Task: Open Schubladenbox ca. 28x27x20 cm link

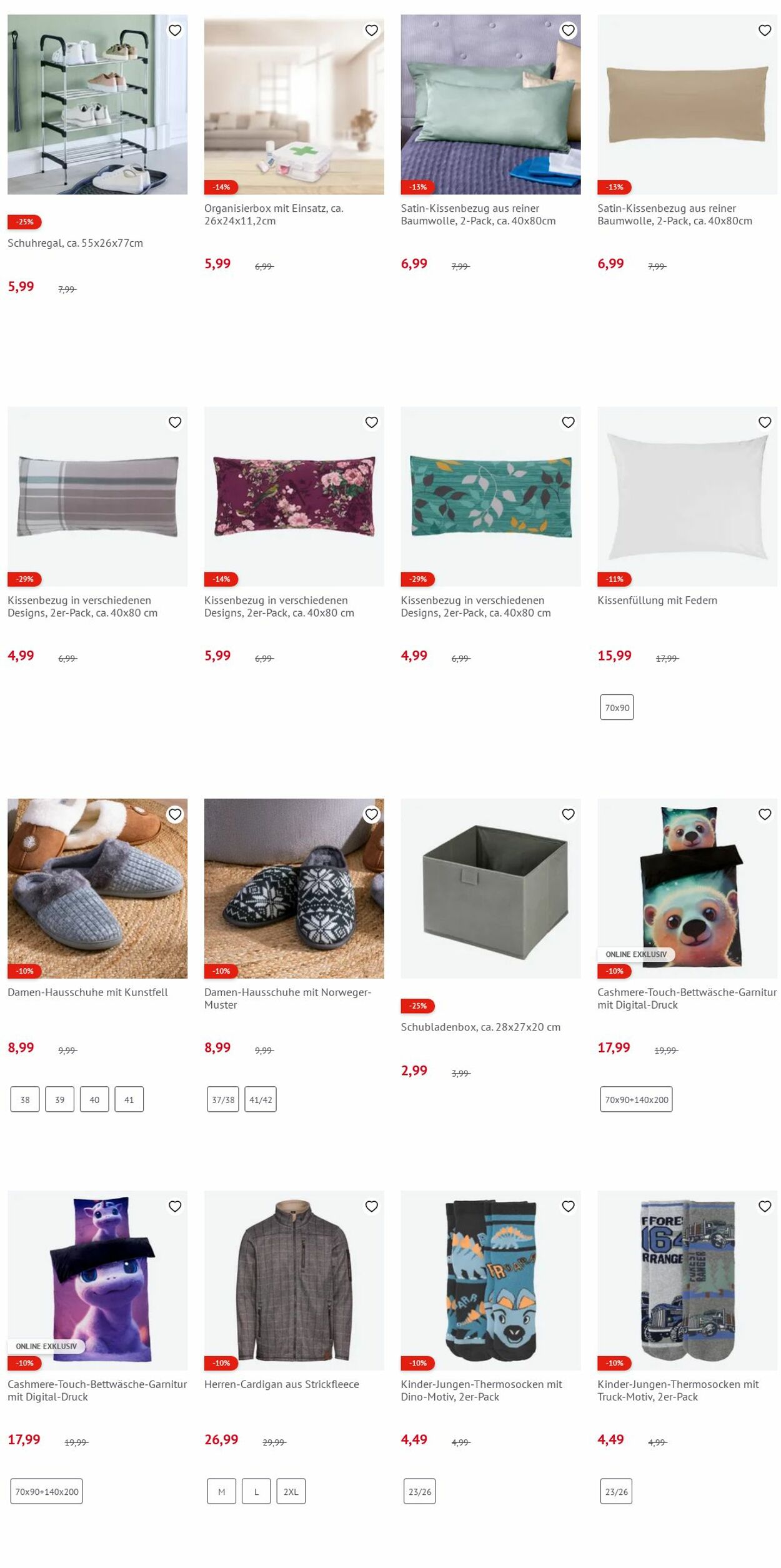Action: pos(480,1027)
